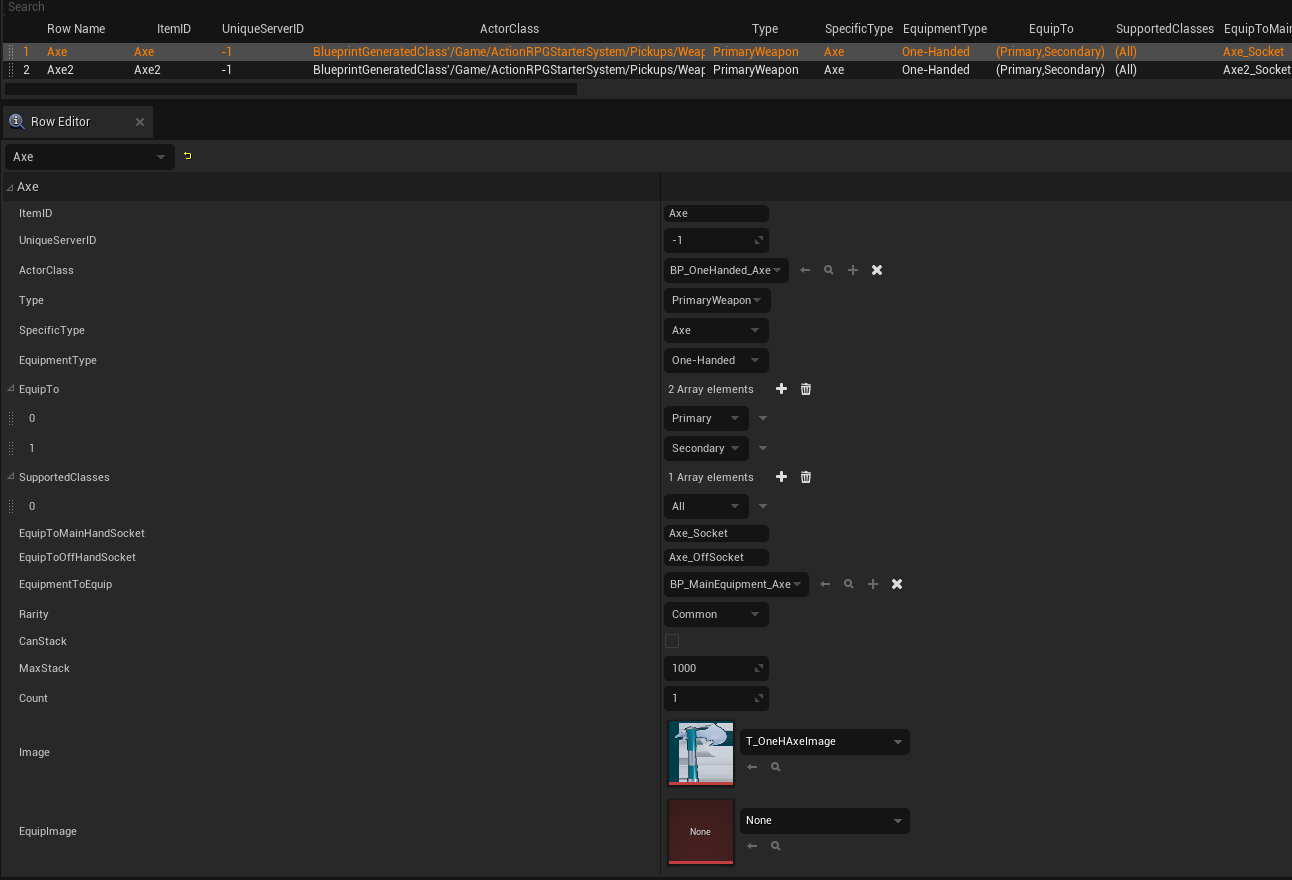1292x880 pixels.
Task: Use selected asset arrow for ActorClass
Action: click(805, 270)
